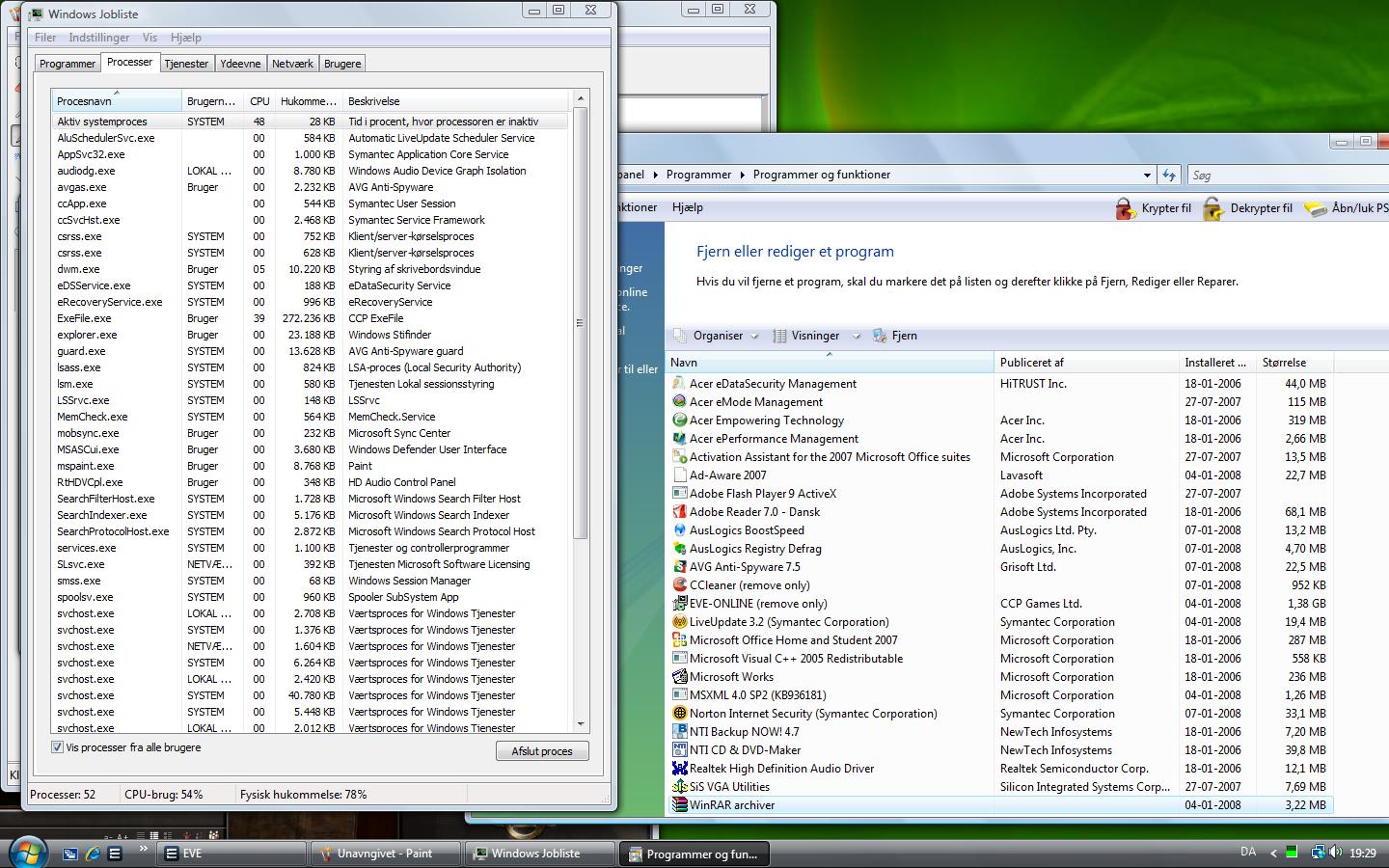
Task: Open the Visninger dropdown arrow
Action: 858,337
